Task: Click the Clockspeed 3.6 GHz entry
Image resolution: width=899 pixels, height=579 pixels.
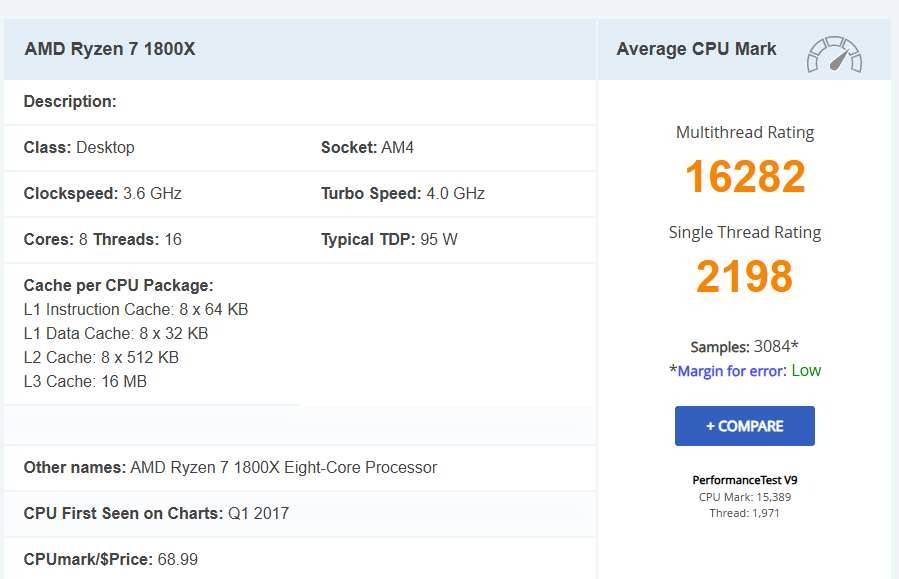Action: (x=102, y=193)
